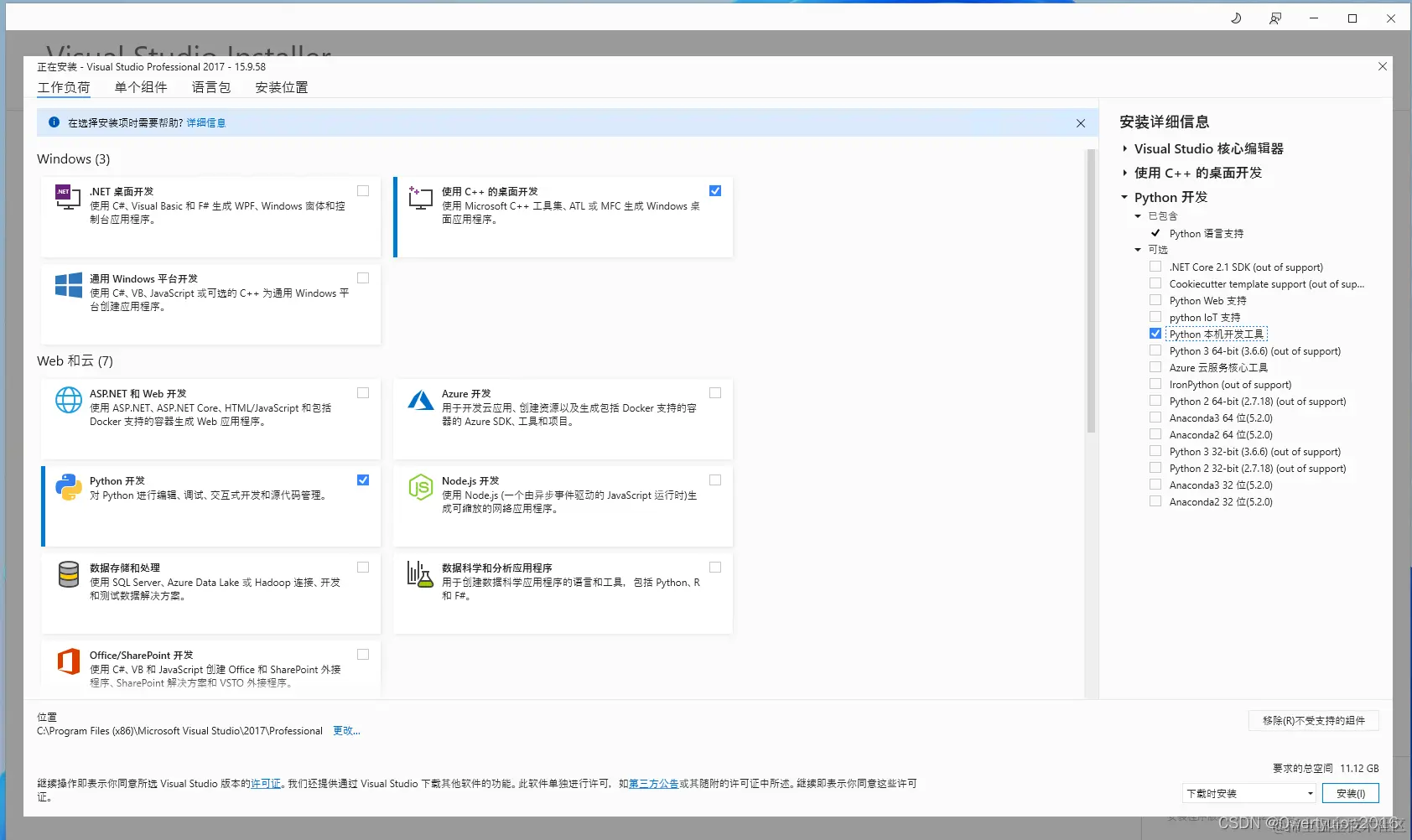1412x840 pixels.
Task: Check the 数据存储和处理 workload checkbox
Action: pos(363,568)
